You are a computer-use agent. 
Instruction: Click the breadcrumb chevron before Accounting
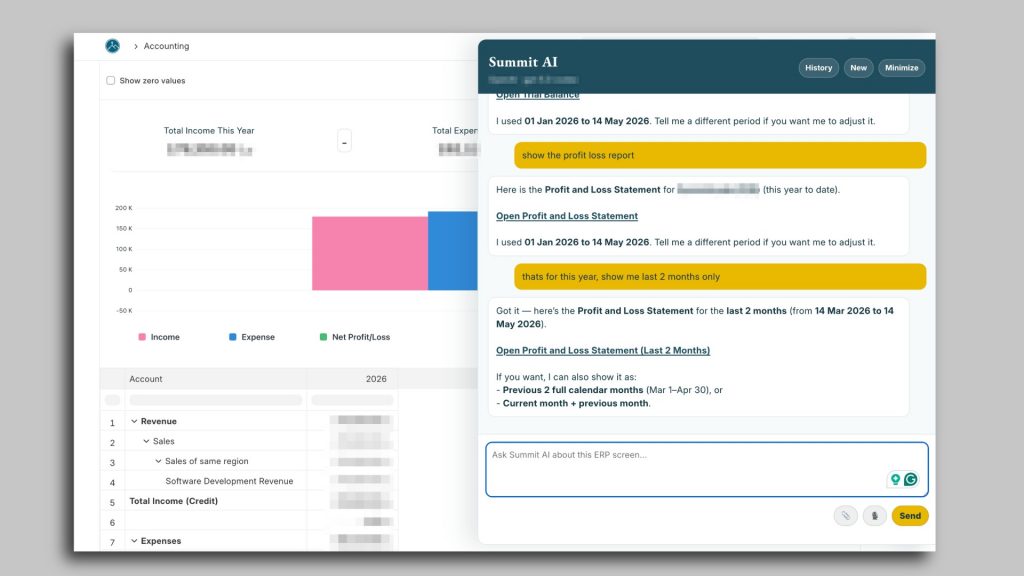(136, 46)
